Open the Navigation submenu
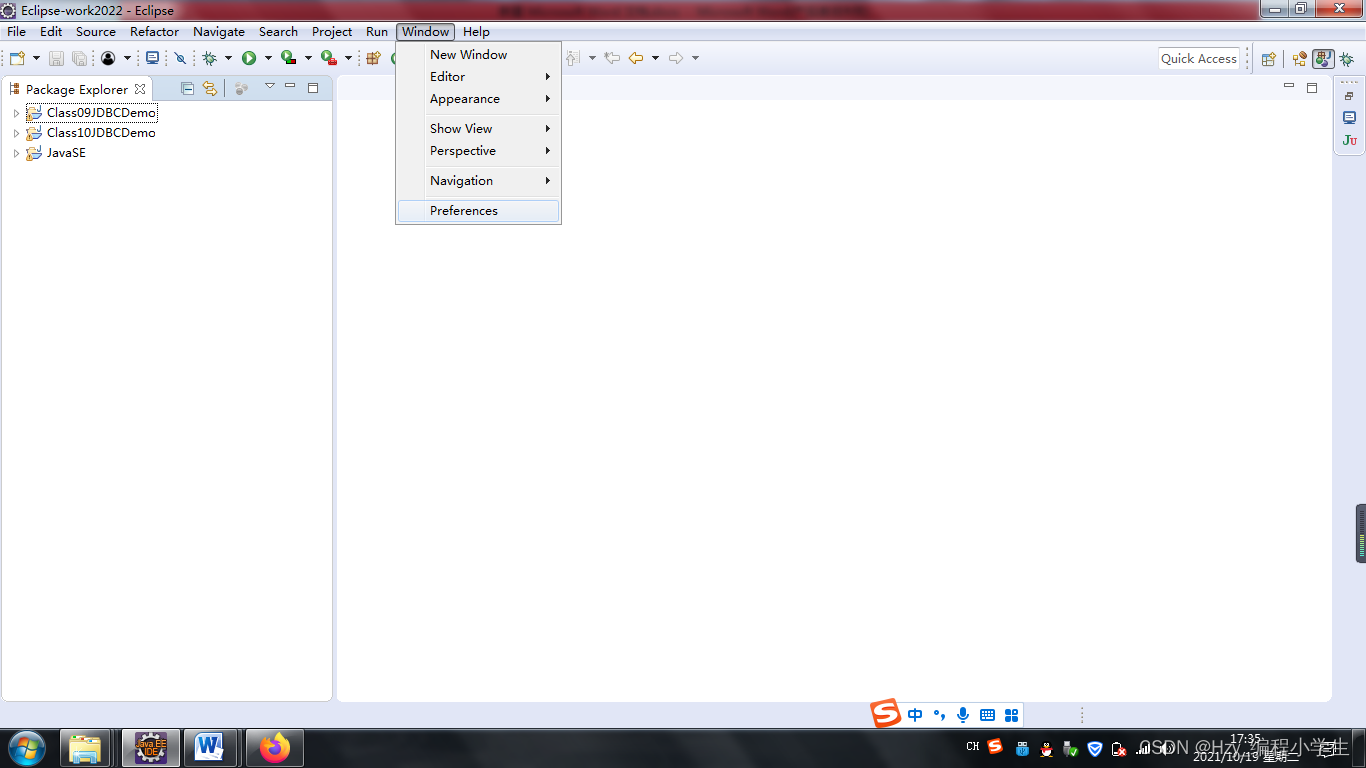This screenshot has height=768, width=1366. coord(478,181)
